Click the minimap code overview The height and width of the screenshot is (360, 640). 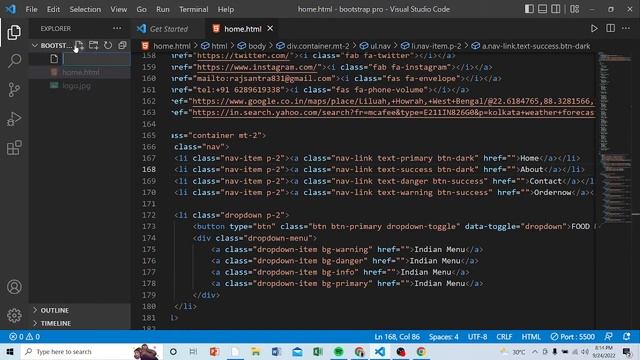[614, 139]
